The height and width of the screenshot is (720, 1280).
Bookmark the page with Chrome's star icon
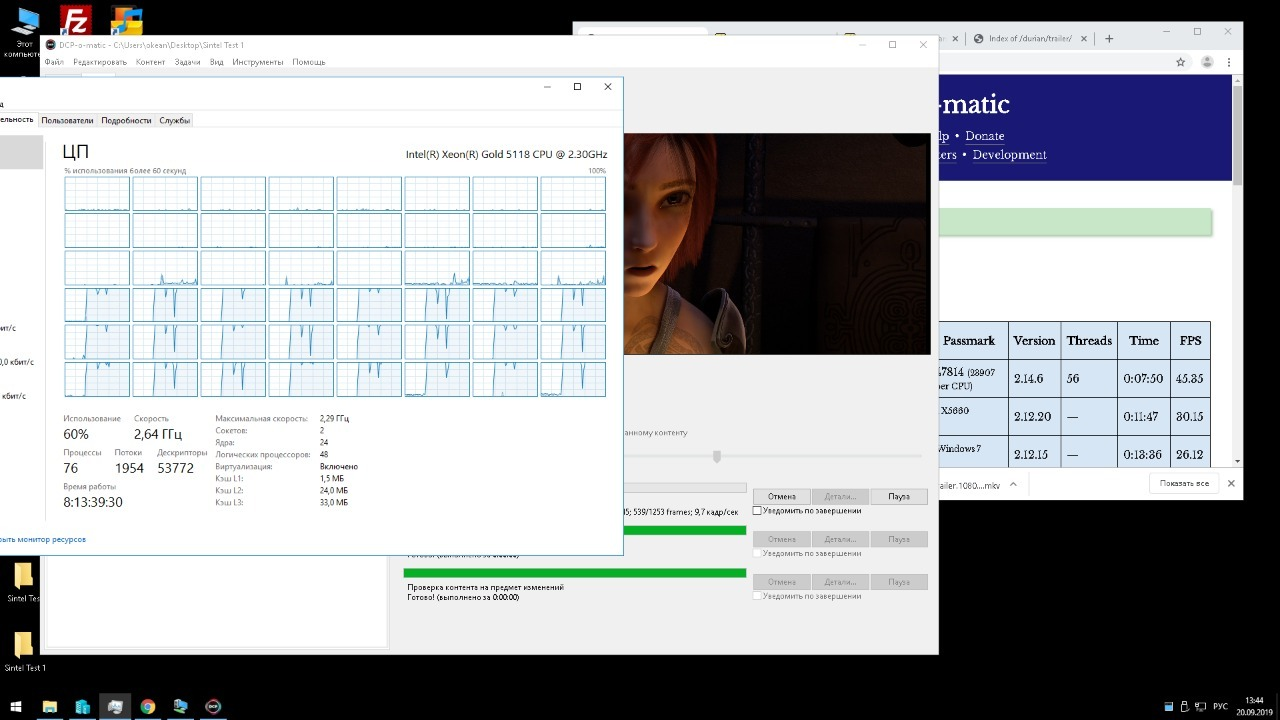point(1181,62)
